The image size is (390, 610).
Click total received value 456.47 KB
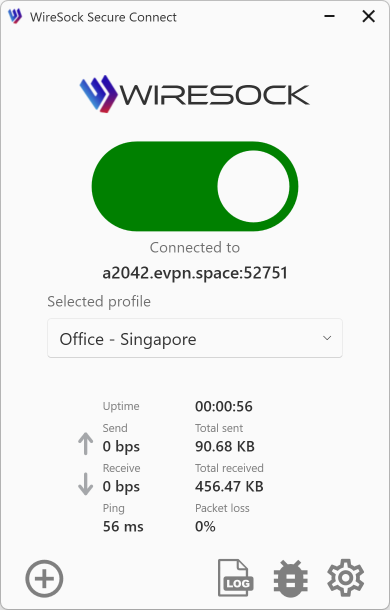pyautogui.click(x=229, y=487)
